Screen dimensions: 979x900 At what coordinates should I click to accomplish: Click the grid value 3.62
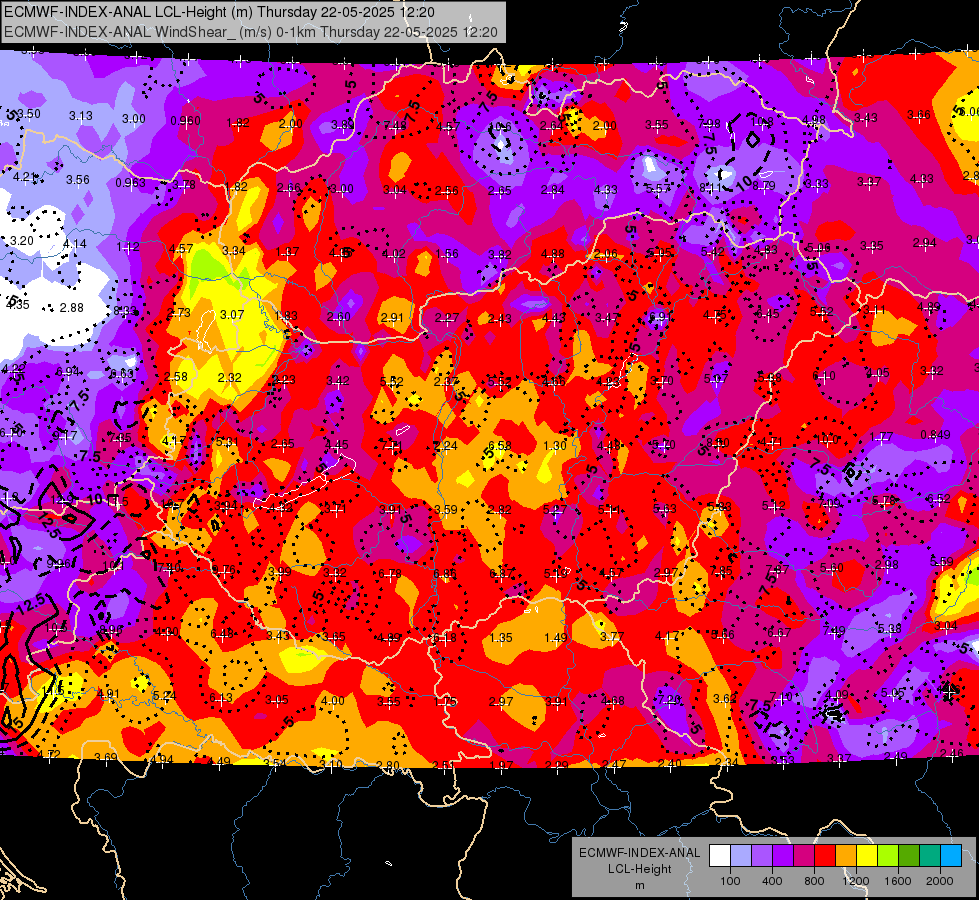[725, 698]
